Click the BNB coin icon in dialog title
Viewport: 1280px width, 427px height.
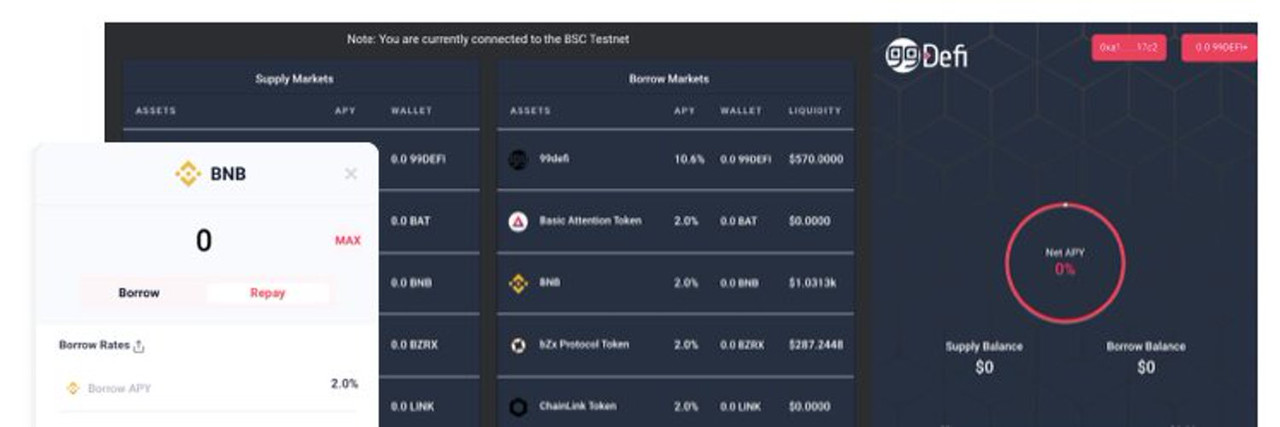coord(188,174)
